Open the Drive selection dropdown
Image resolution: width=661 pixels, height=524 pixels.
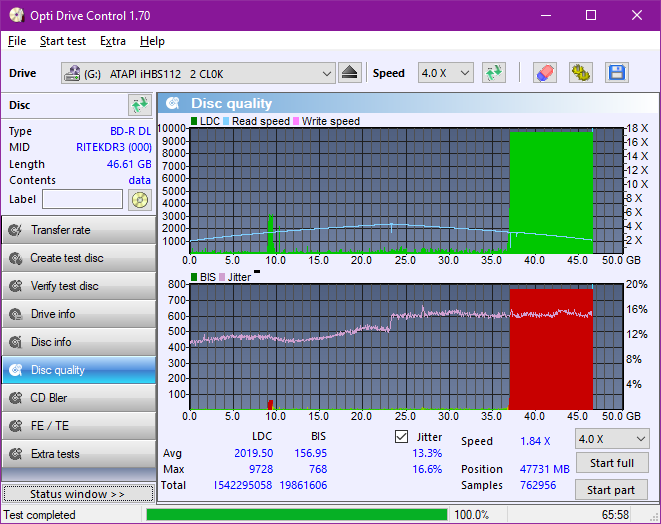pyautogui.click(x=198, y=73)
